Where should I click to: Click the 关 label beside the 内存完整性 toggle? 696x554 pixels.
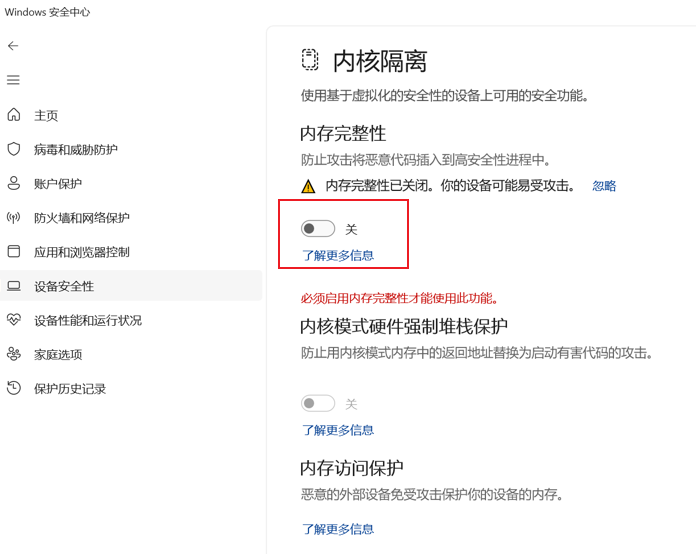tap(351, 229)
